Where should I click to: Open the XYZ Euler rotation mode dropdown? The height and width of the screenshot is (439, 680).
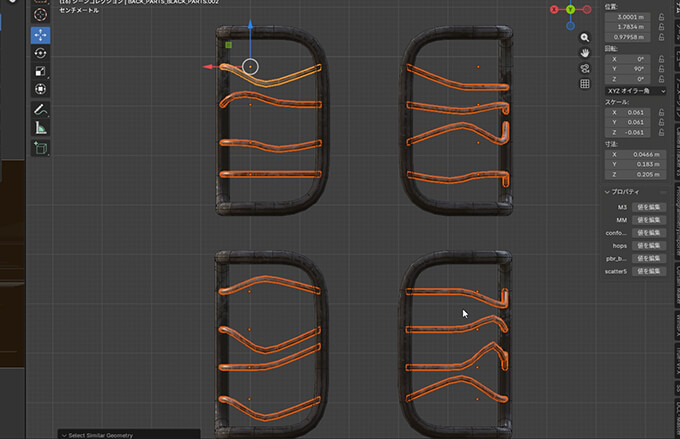pos(635,90)
